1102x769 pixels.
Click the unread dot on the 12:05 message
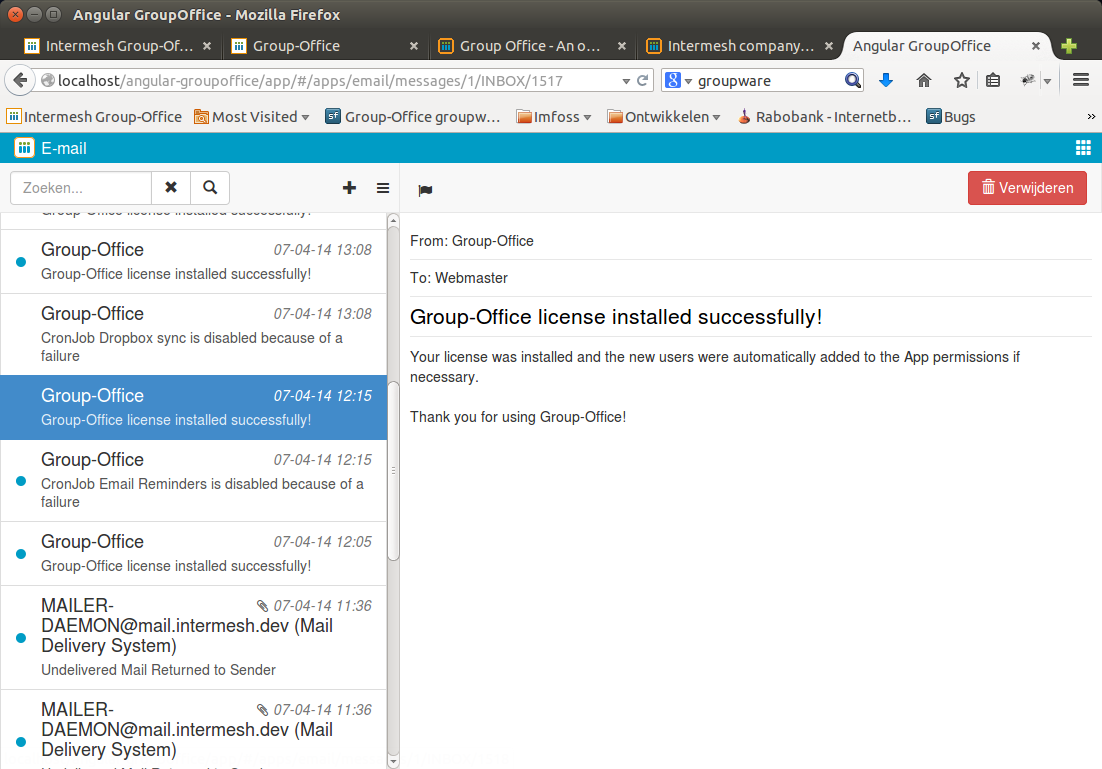21,554
